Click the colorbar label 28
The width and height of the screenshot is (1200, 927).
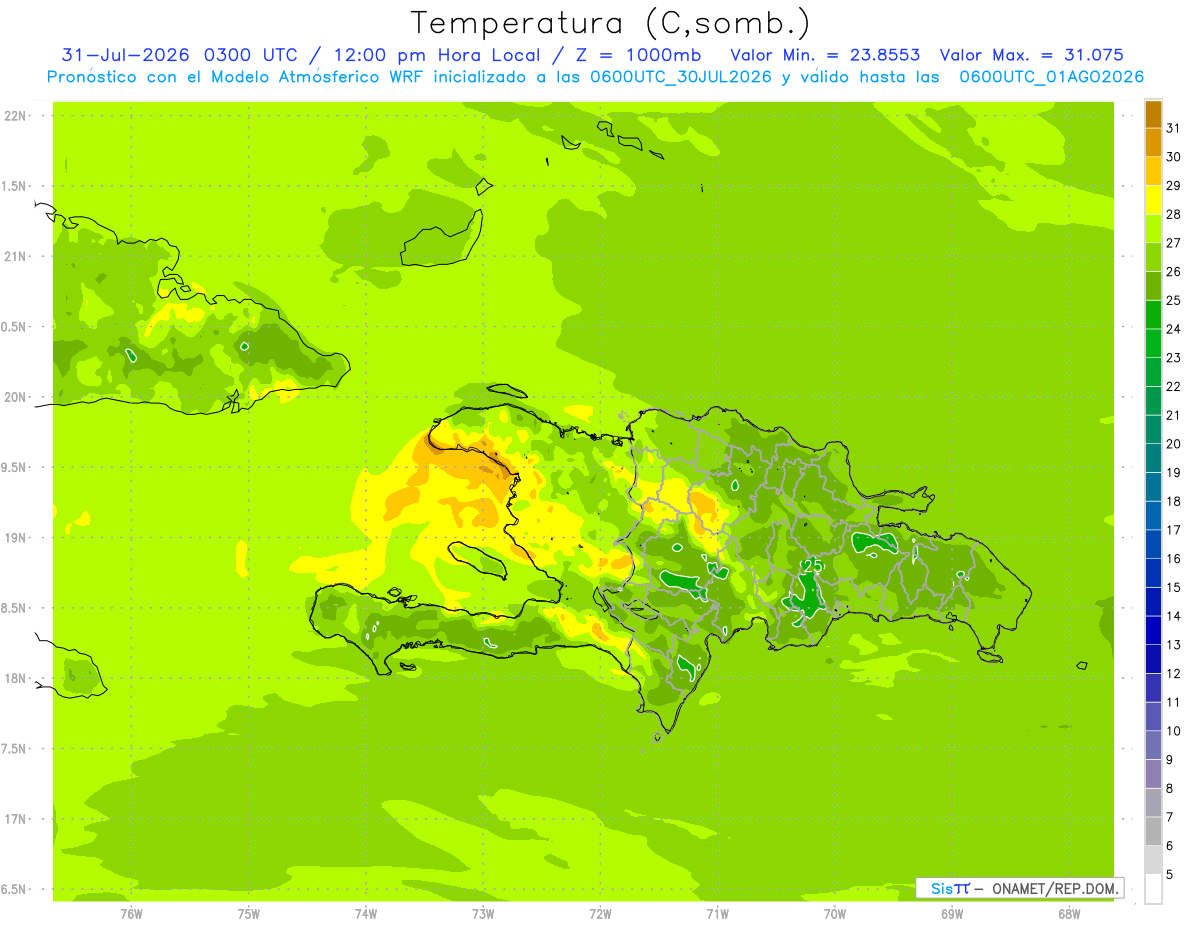1174,214
